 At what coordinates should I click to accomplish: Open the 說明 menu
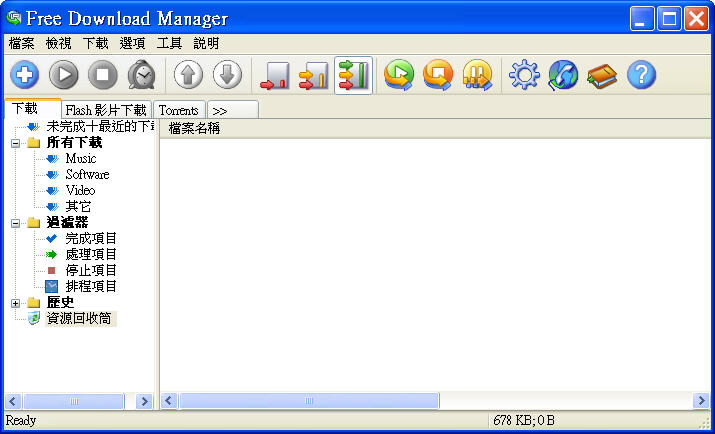[x=206, y=44]
